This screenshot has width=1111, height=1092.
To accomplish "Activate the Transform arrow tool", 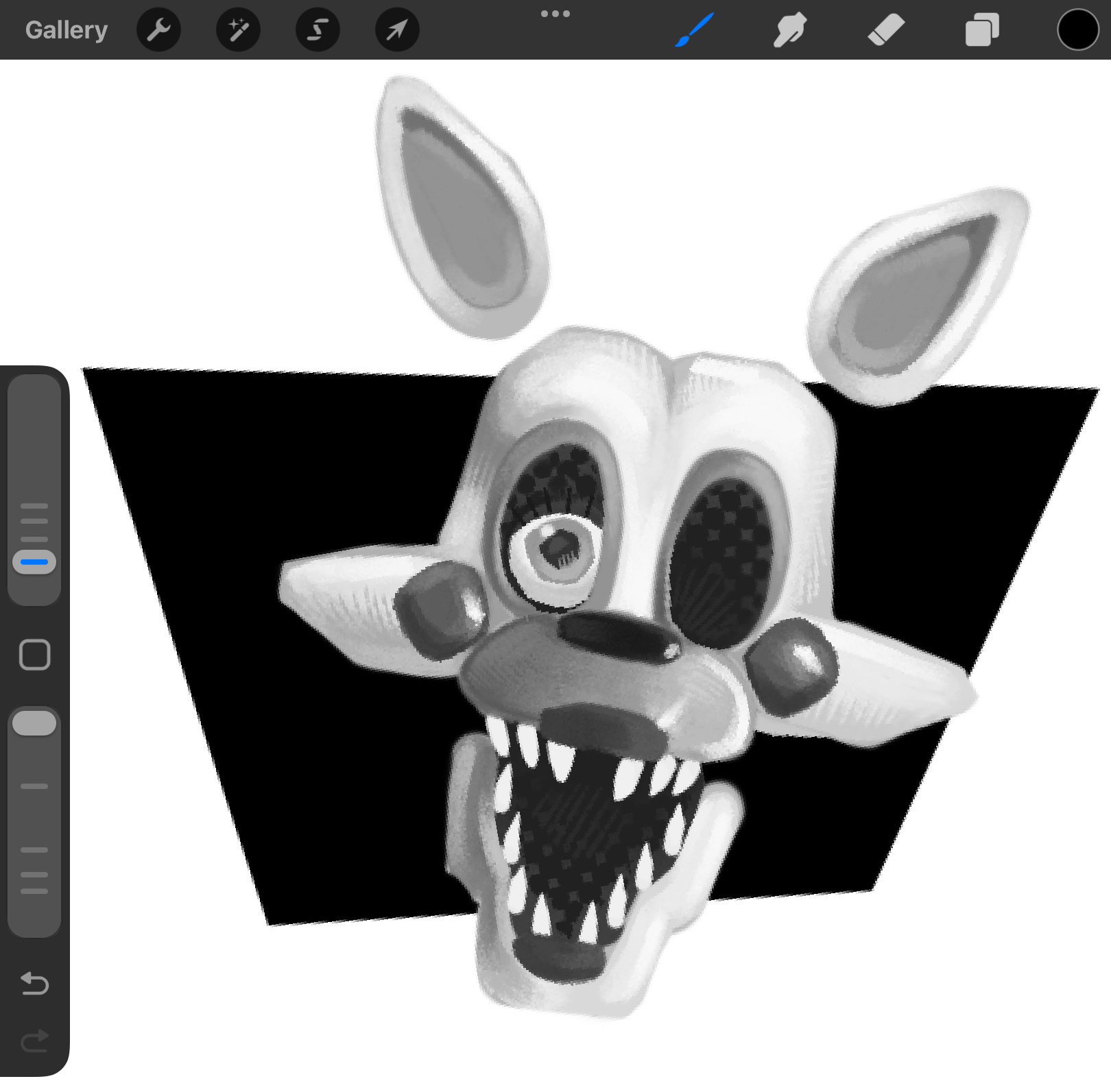I will [397, 30].
